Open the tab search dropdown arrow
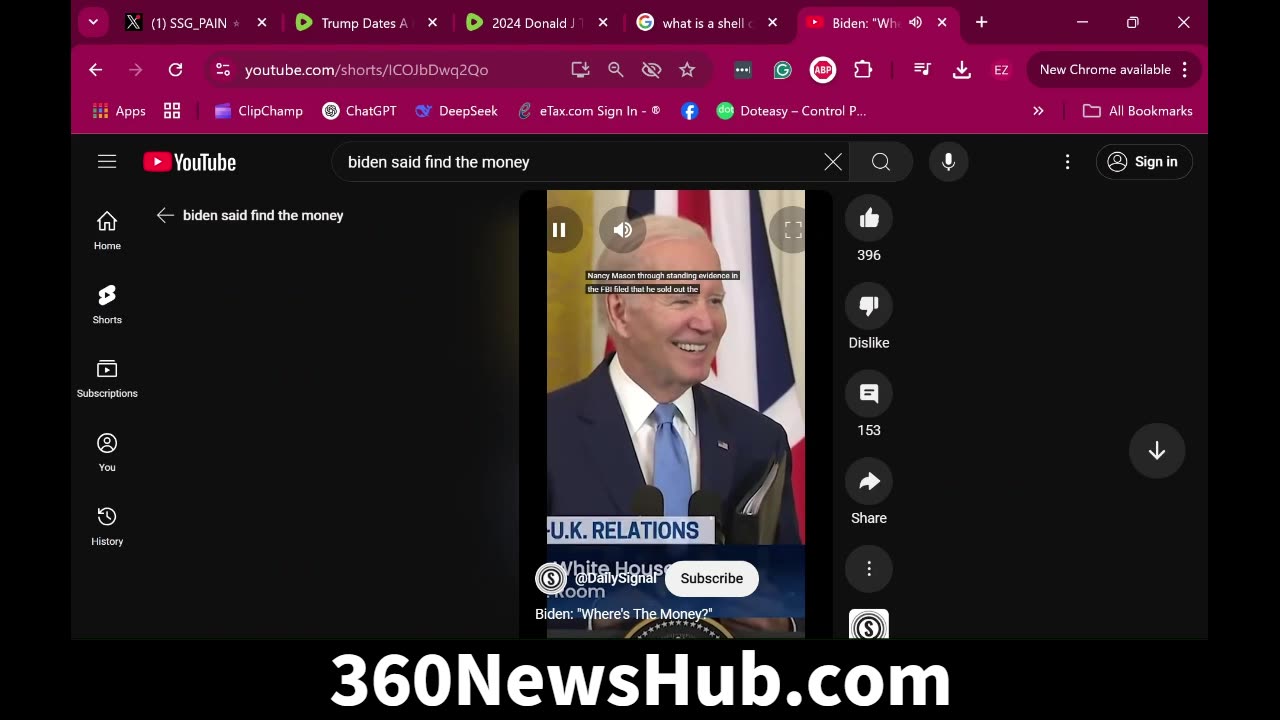This screenshot has width=1280, height=720. 93,22
